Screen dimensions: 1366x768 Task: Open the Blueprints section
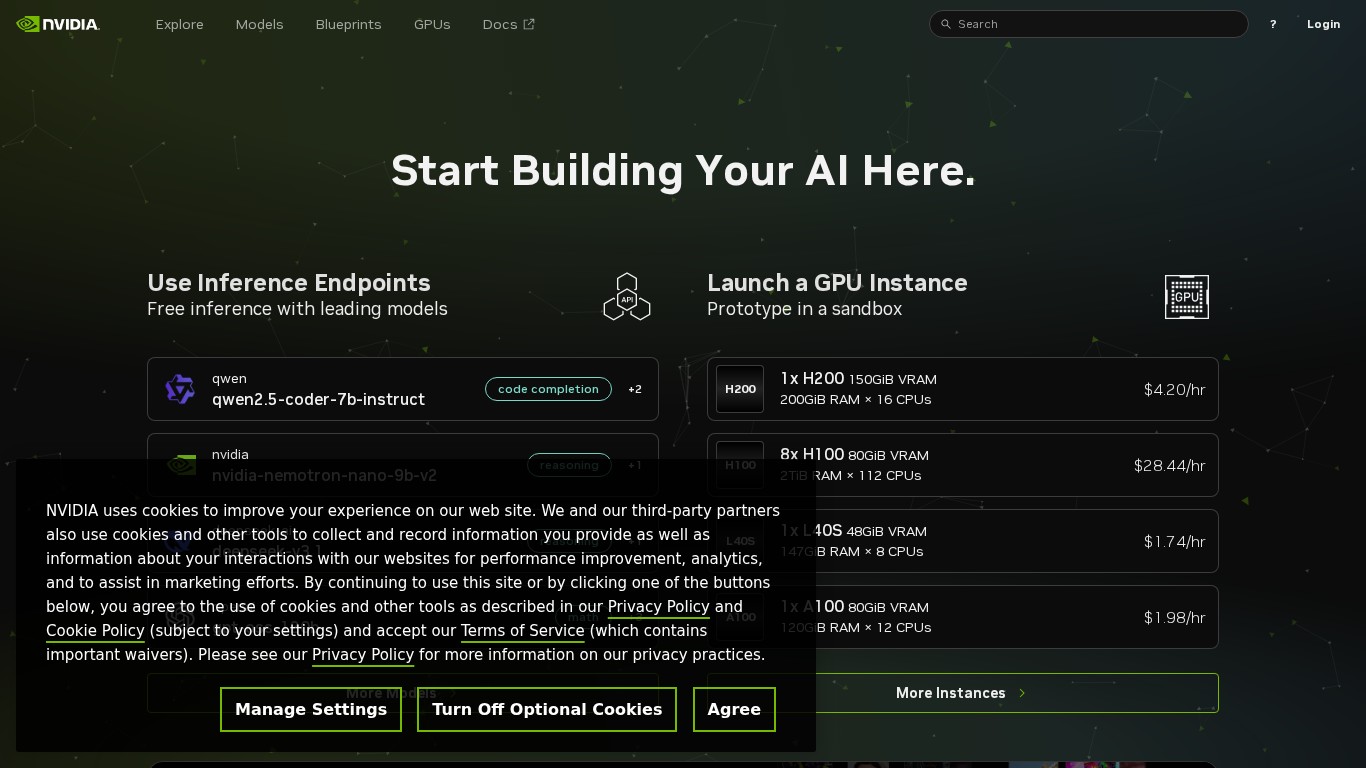pos(349,24)
